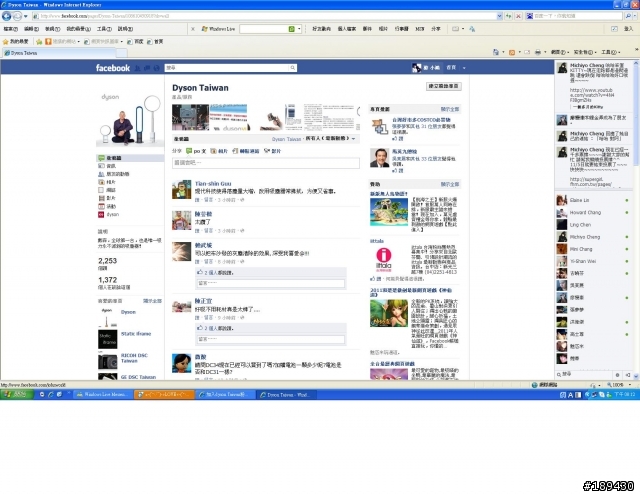The width and height of the screenshot is (640, 494).
Task: Click the IE command bar Home icon
Action: 496,52
